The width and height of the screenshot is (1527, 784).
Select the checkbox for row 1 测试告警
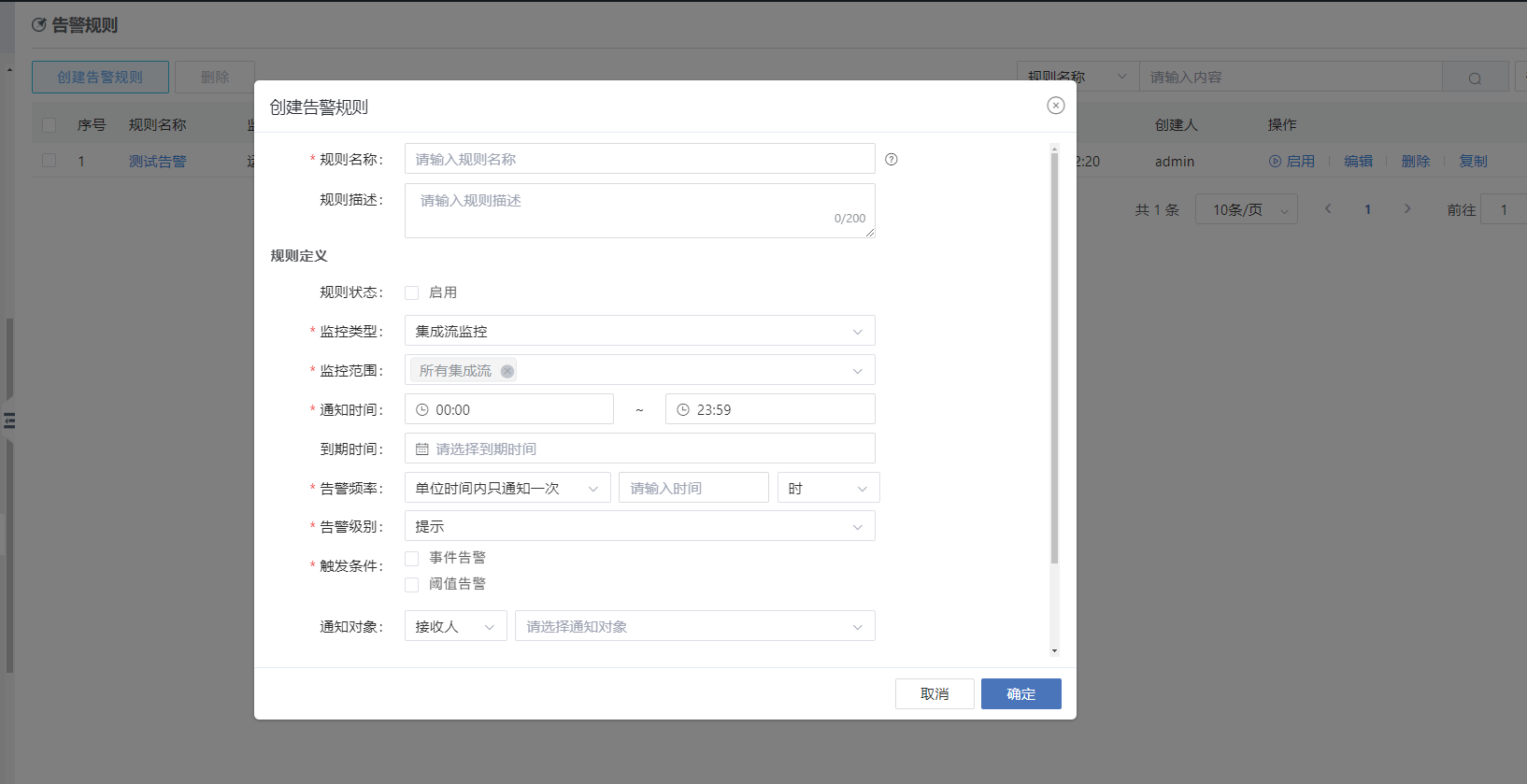coord(50,161)
